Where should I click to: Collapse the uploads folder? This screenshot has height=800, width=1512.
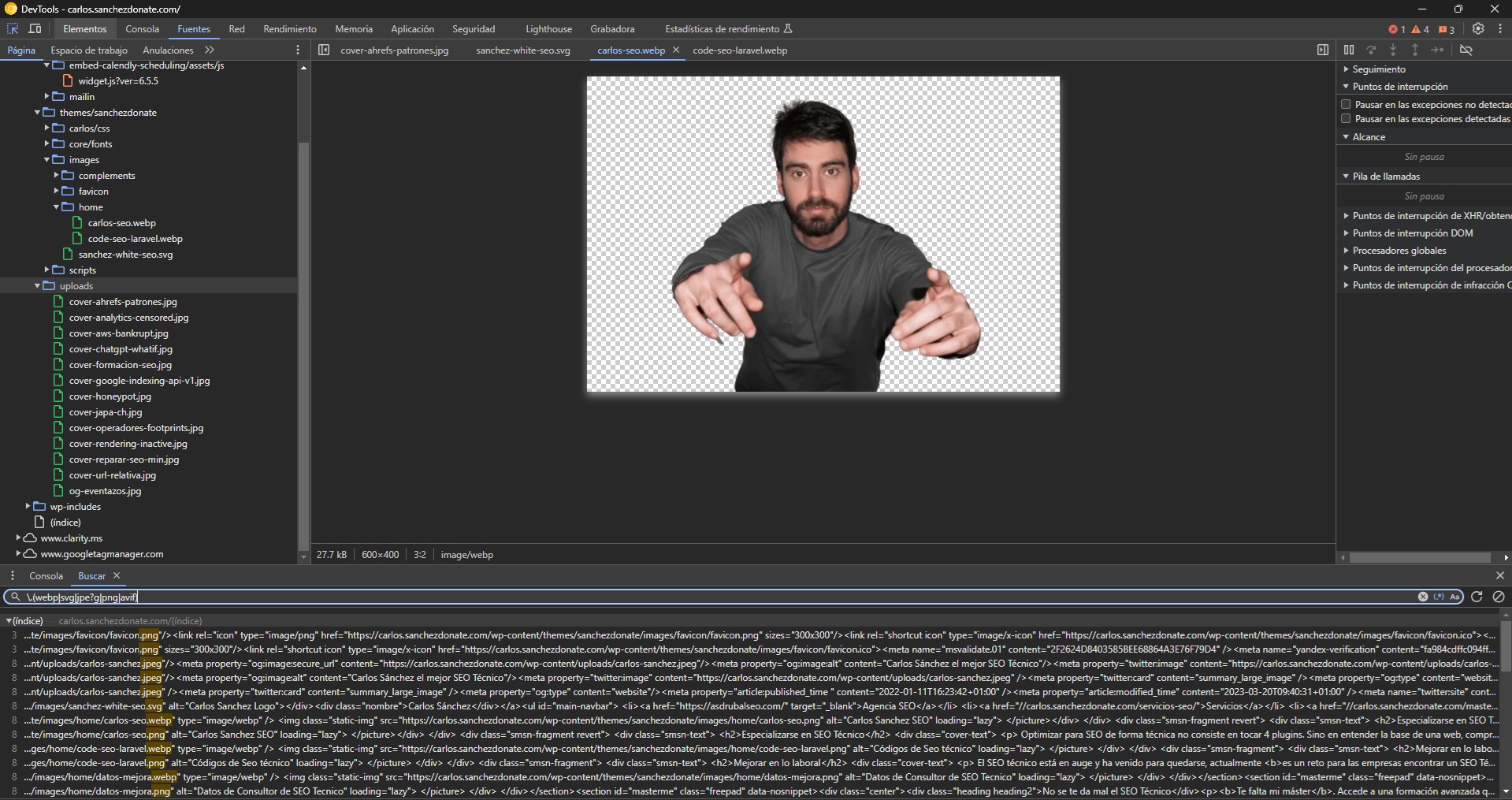pos(37,286)
